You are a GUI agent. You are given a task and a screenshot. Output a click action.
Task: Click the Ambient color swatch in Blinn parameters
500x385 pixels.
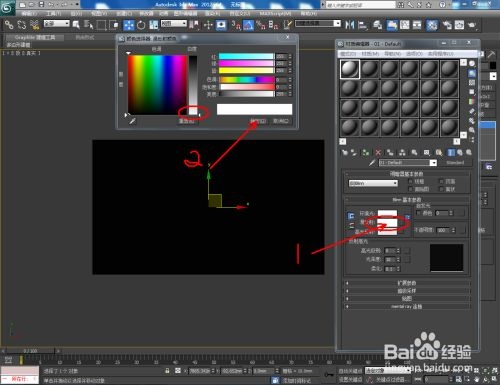point(387,213)
